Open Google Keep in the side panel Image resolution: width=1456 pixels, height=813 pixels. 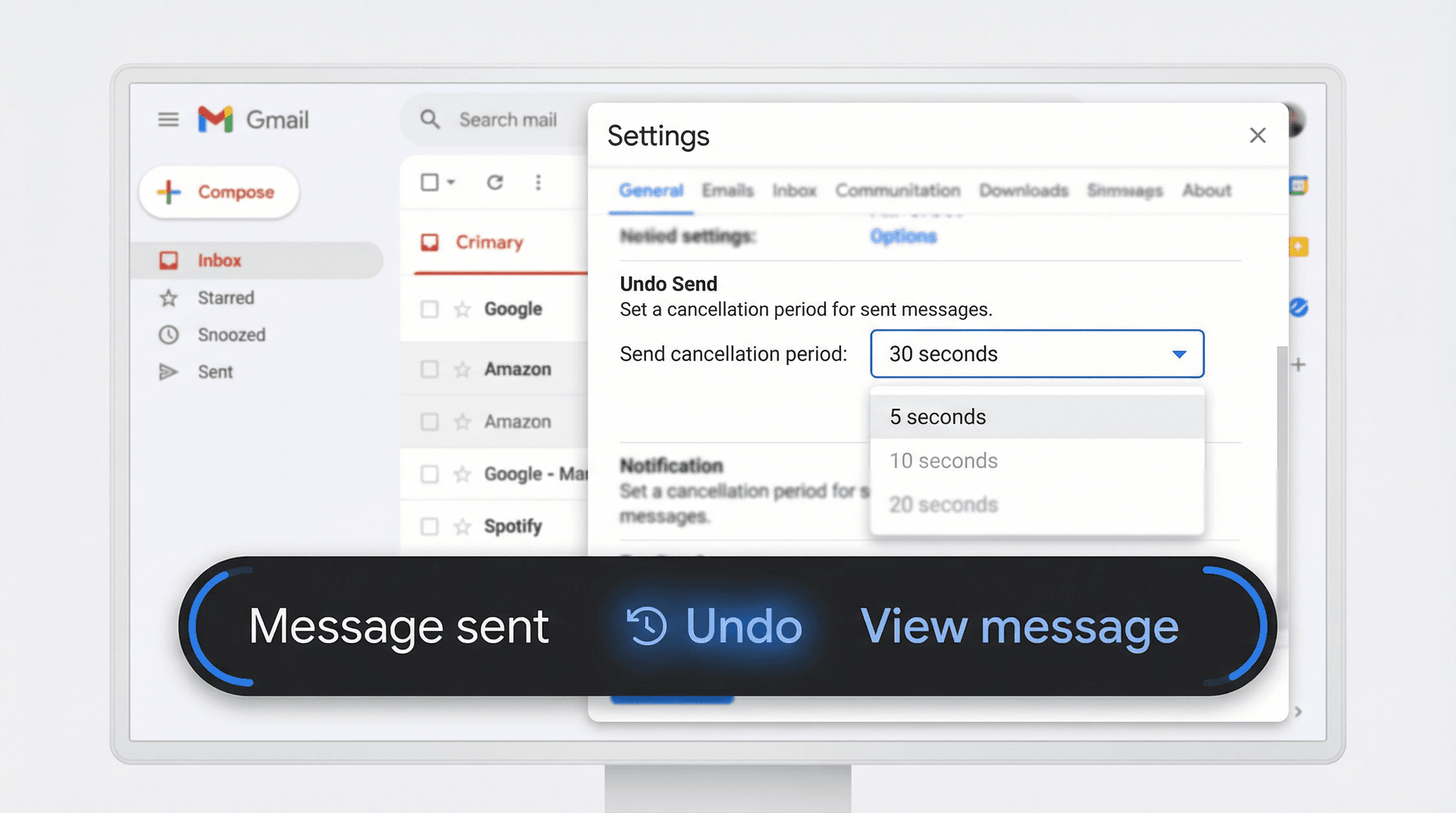click(x=1298, y=246)
